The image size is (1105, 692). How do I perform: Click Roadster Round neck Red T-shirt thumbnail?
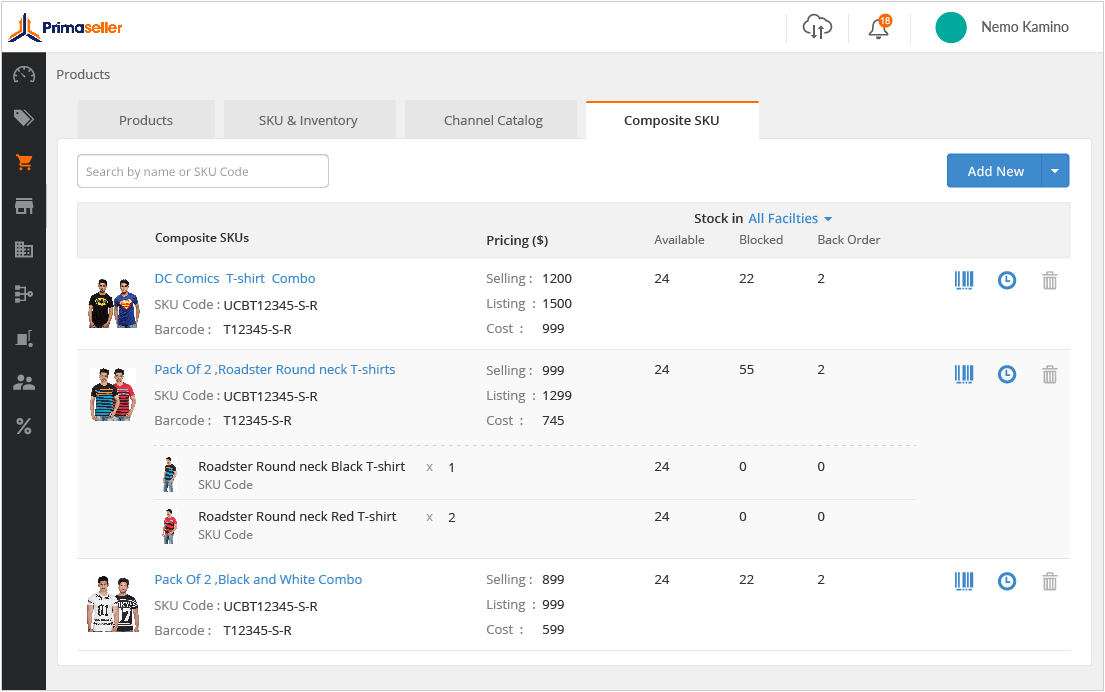[x=169, y=526]
